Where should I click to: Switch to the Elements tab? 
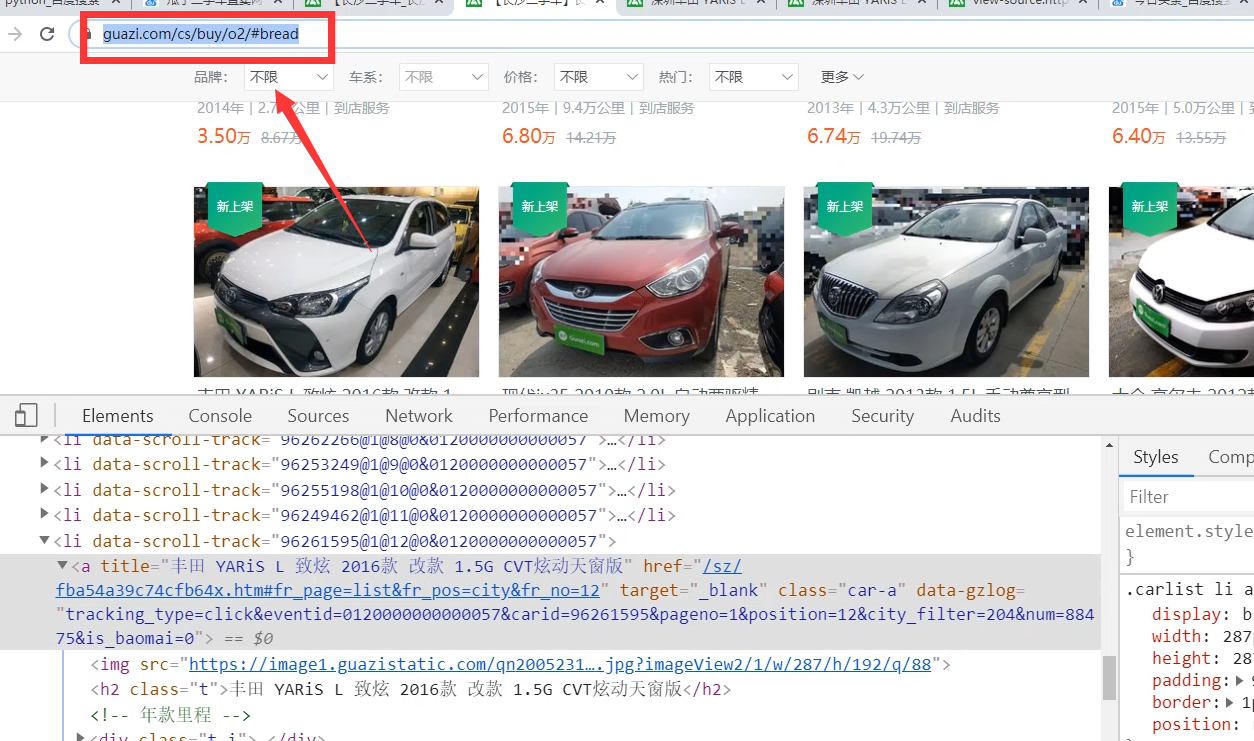pyautogui.click(x=118, y=416)
